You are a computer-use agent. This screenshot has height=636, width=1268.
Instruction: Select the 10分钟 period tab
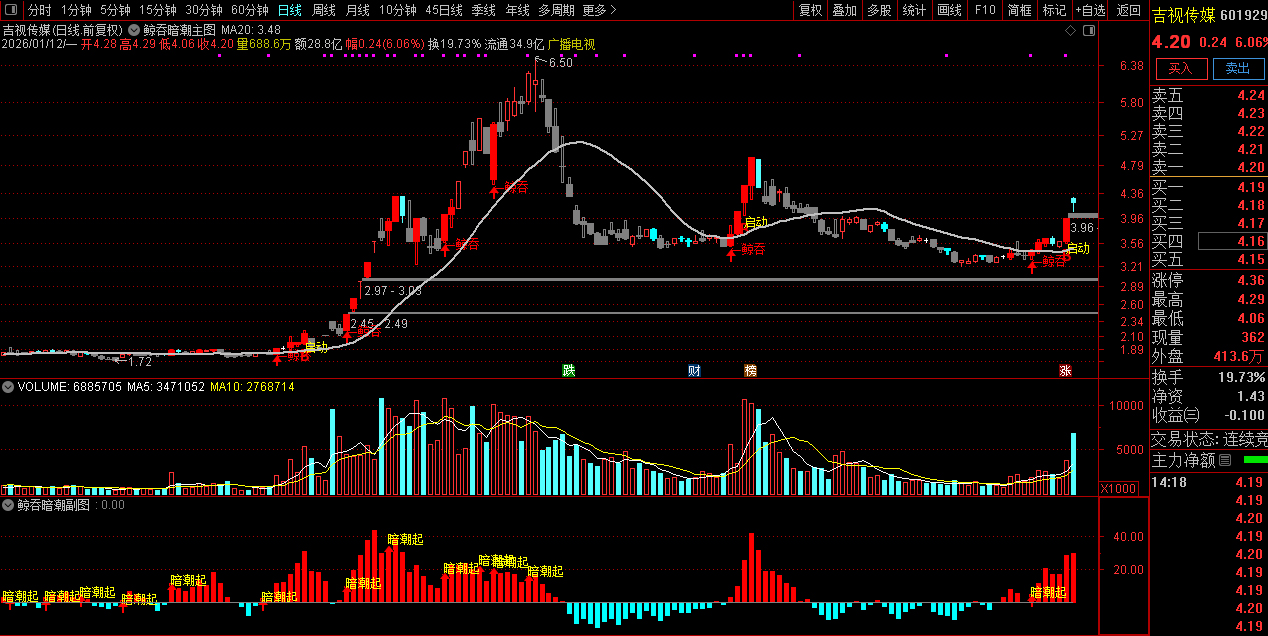pos(398,10)
